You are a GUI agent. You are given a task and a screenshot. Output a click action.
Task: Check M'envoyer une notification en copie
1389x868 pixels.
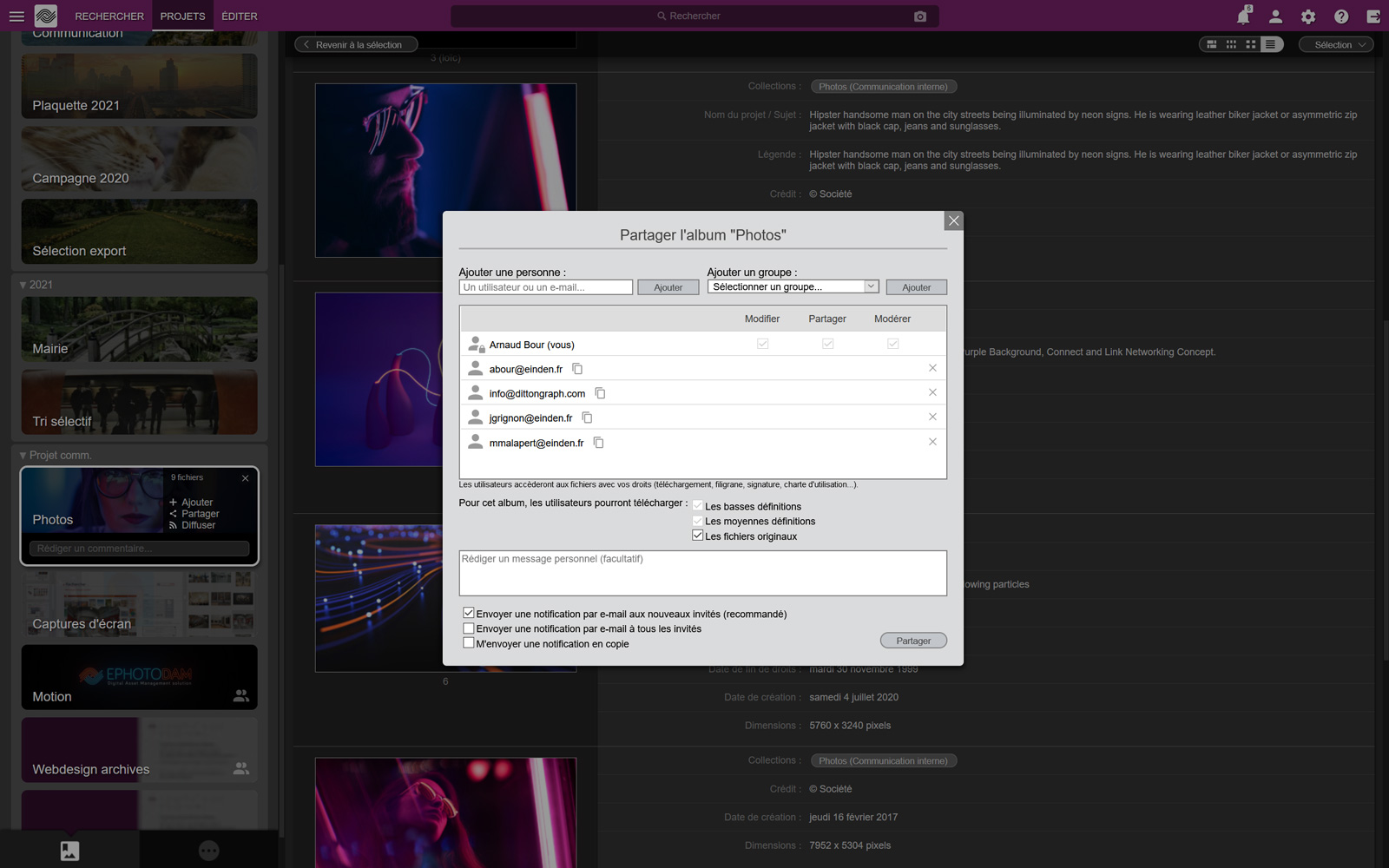click(469, 643)
